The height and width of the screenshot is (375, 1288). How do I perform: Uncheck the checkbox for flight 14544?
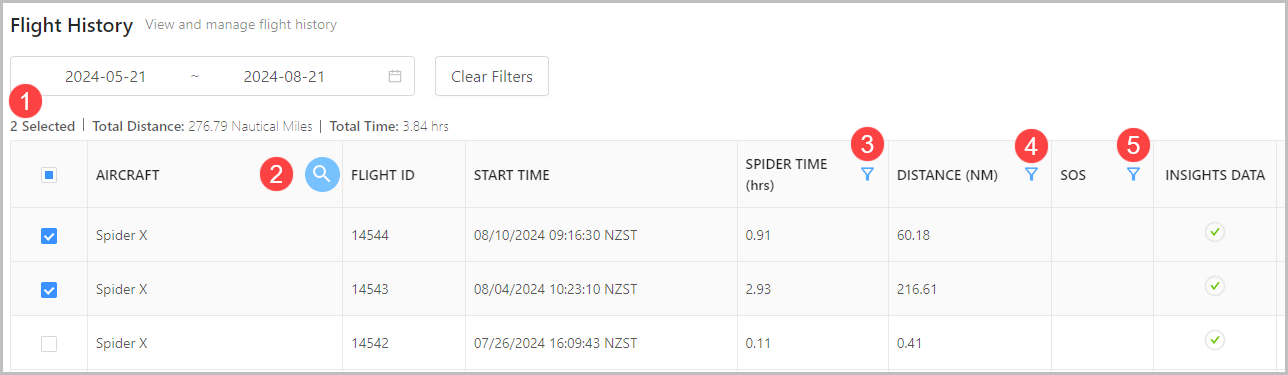49,236
